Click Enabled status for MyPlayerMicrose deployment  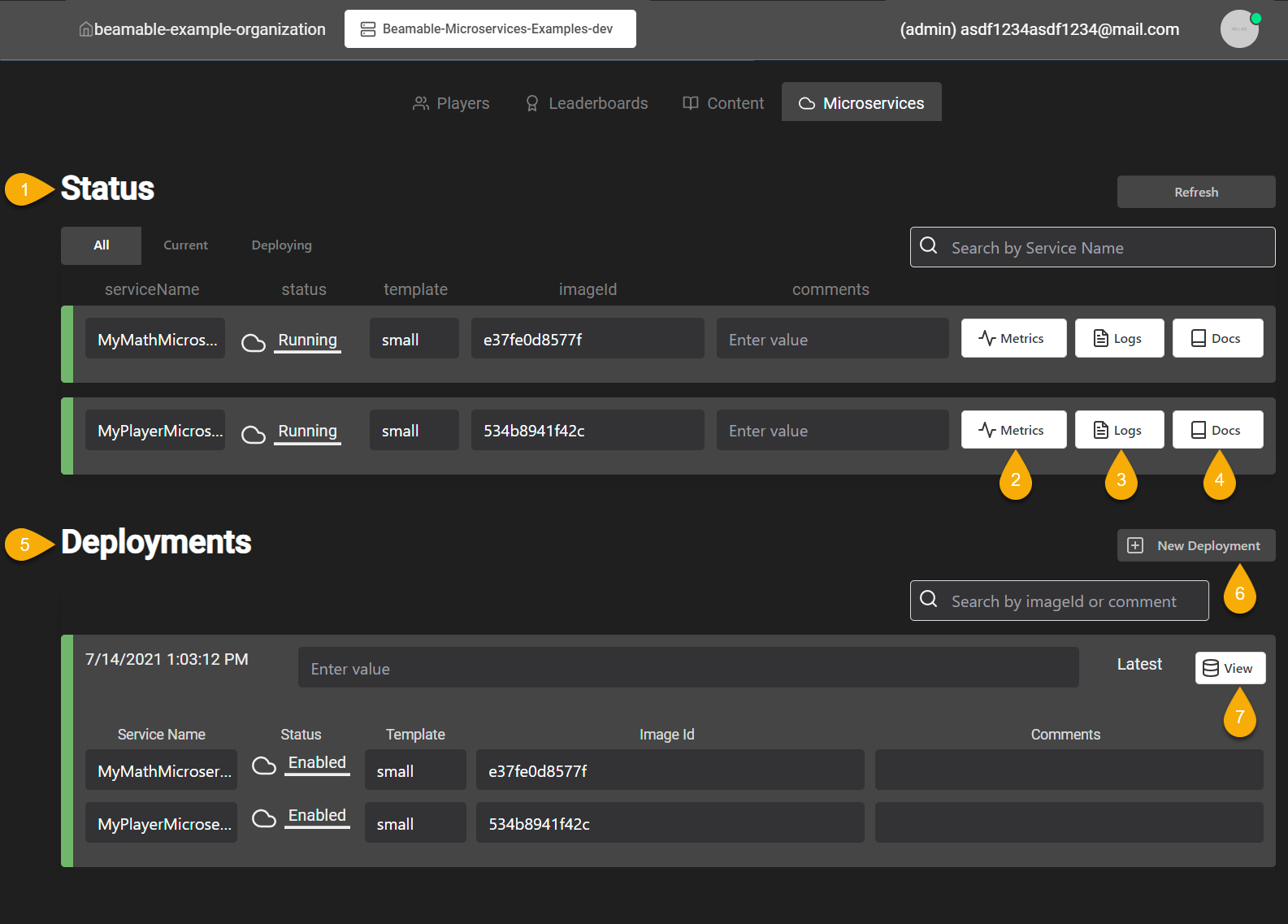point(317,816)
